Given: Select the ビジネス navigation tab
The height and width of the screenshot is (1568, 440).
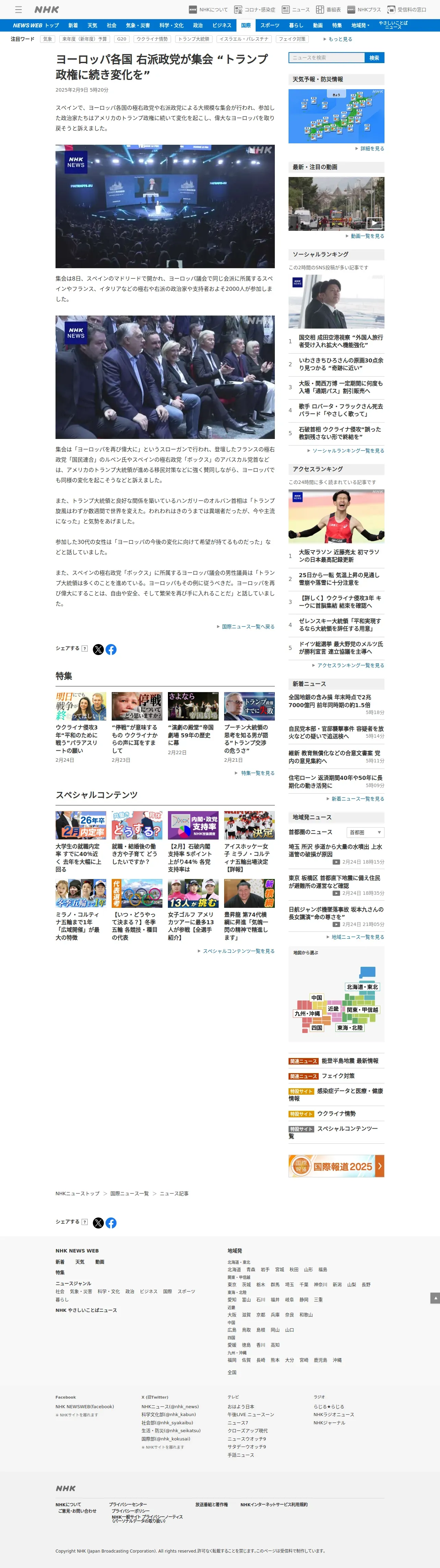Looking at the screenshot, I should 221,26.
